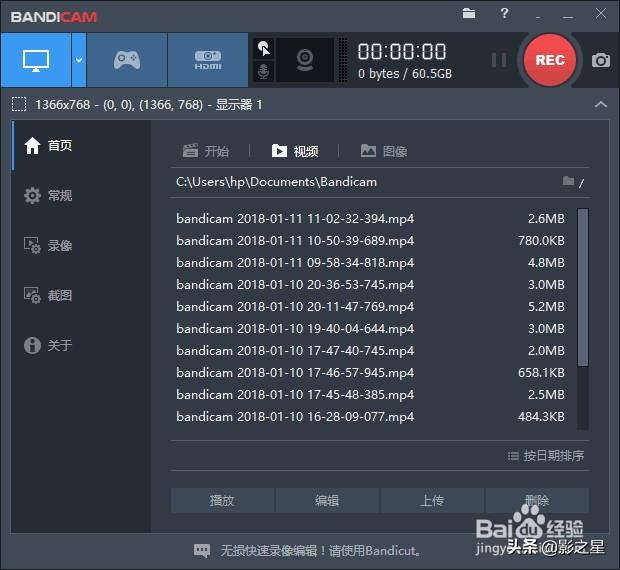The image size is (620, 570).
Task: Open output folder from title bar
Action: point(470,14)
